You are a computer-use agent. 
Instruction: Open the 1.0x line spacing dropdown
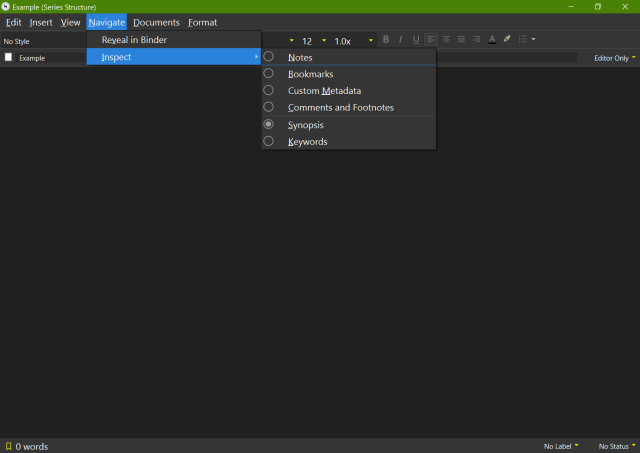[x=353, y=41]
